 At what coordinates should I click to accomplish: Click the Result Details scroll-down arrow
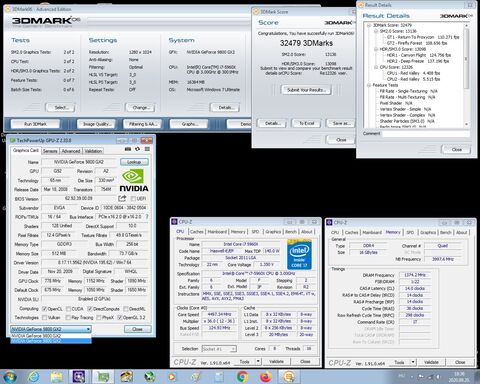click(466, 124)
